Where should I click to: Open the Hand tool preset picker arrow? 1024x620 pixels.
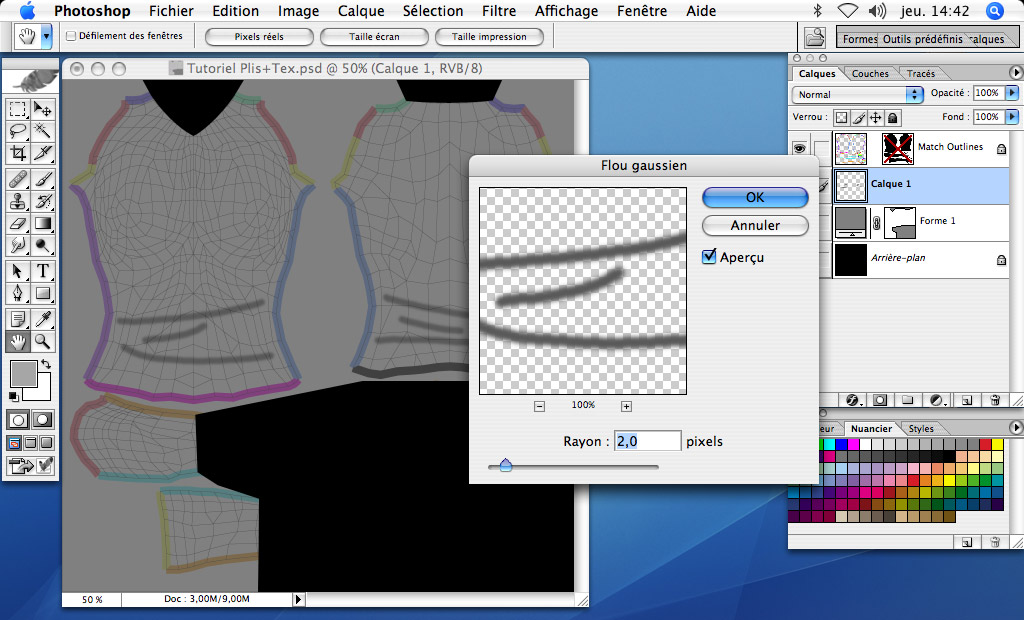tap(46, 37)
